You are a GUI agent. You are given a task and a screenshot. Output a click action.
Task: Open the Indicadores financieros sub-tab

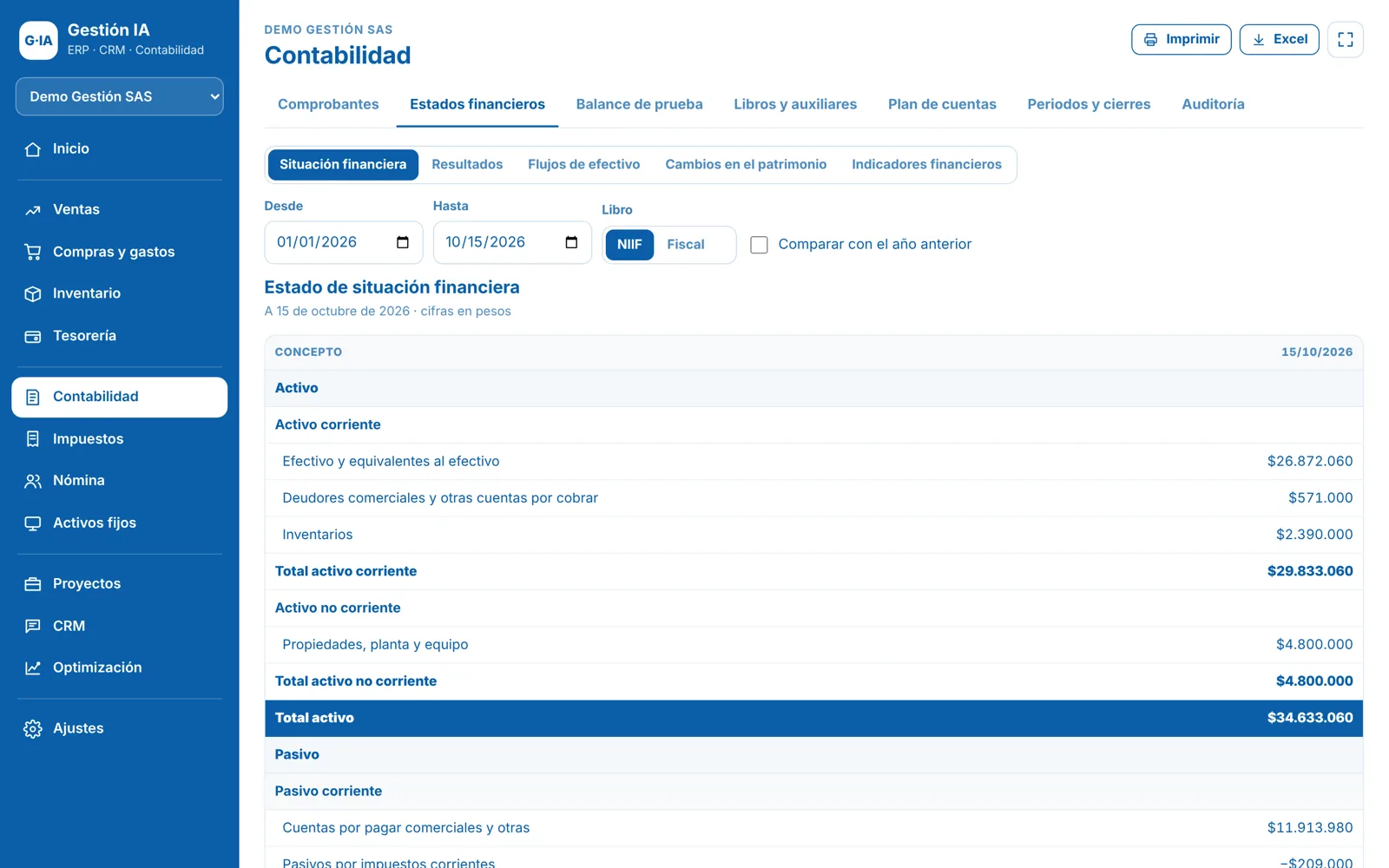926,165
